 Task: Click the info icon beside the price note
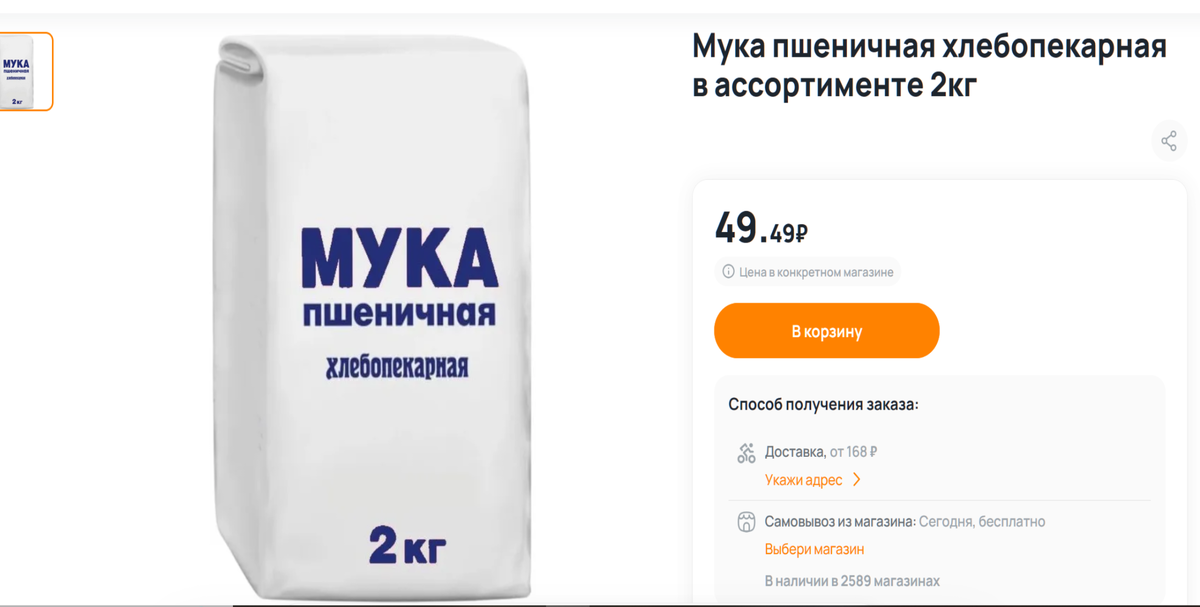click(x=728, y=272)
